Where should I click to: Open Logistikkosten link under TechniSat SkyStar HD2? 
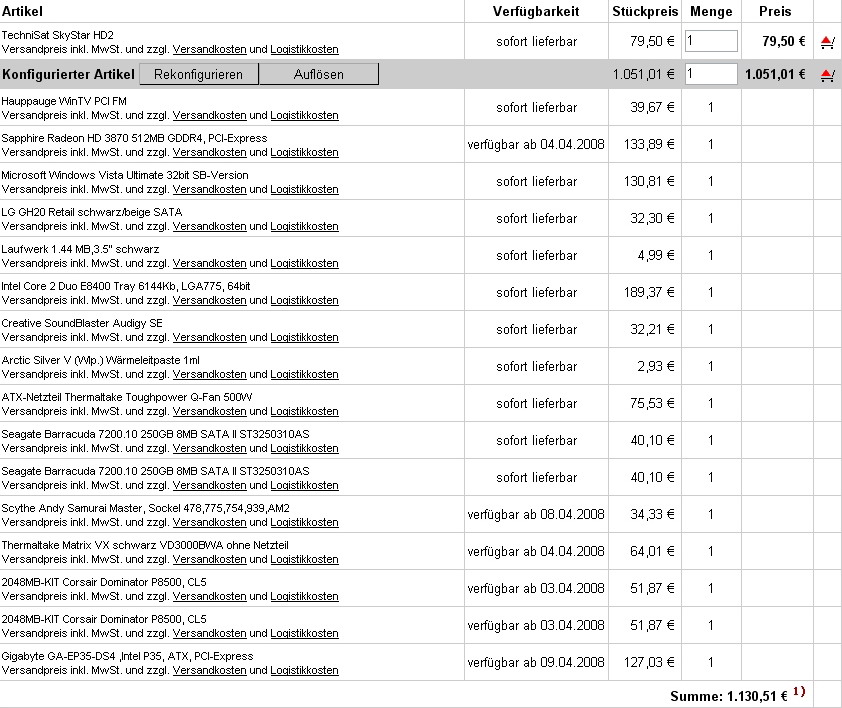point(304,49)
